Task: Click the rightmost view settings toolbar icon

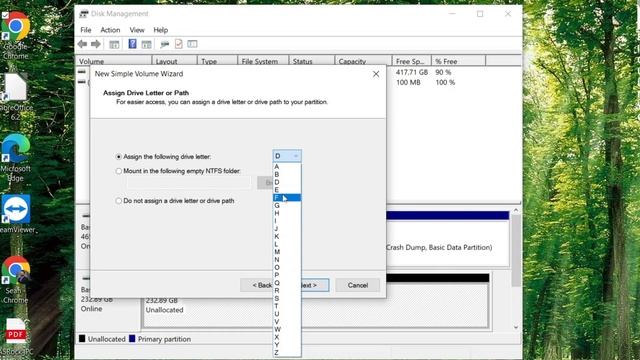Action: [192, 44]
